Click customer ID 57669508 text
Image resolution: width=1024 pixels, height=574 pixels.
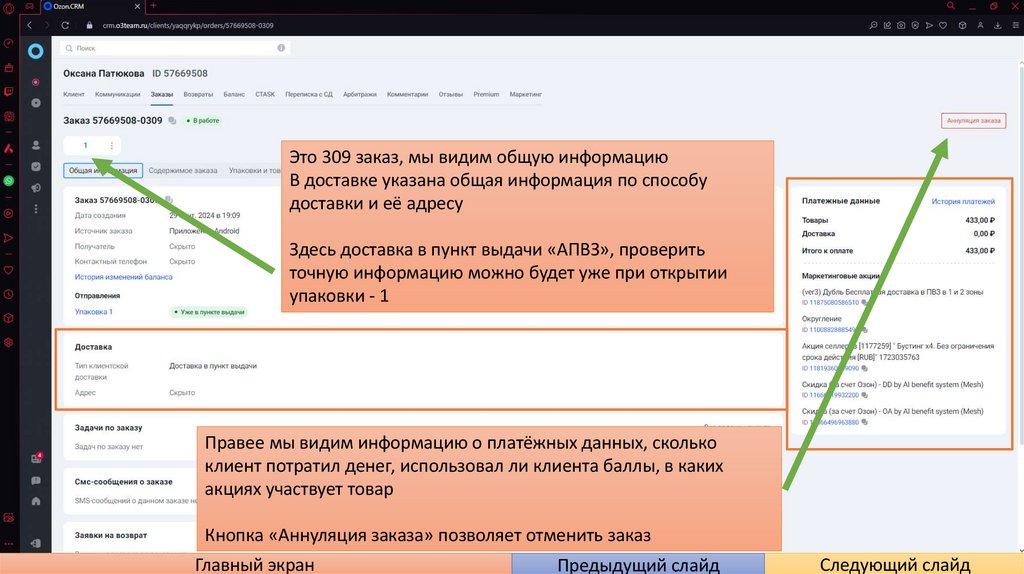pyautogui.click(x=180, y=73)
